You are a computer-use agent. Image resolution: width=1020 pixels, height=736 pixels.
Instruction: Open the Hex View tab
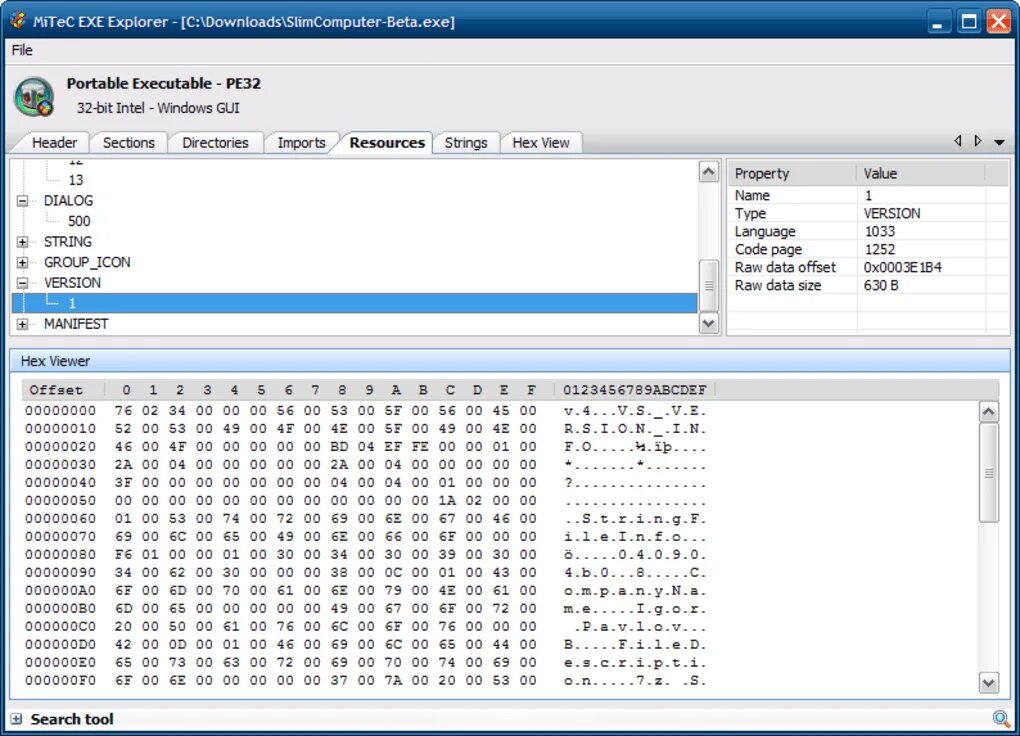pyautogui.click(x=541, y=143)
